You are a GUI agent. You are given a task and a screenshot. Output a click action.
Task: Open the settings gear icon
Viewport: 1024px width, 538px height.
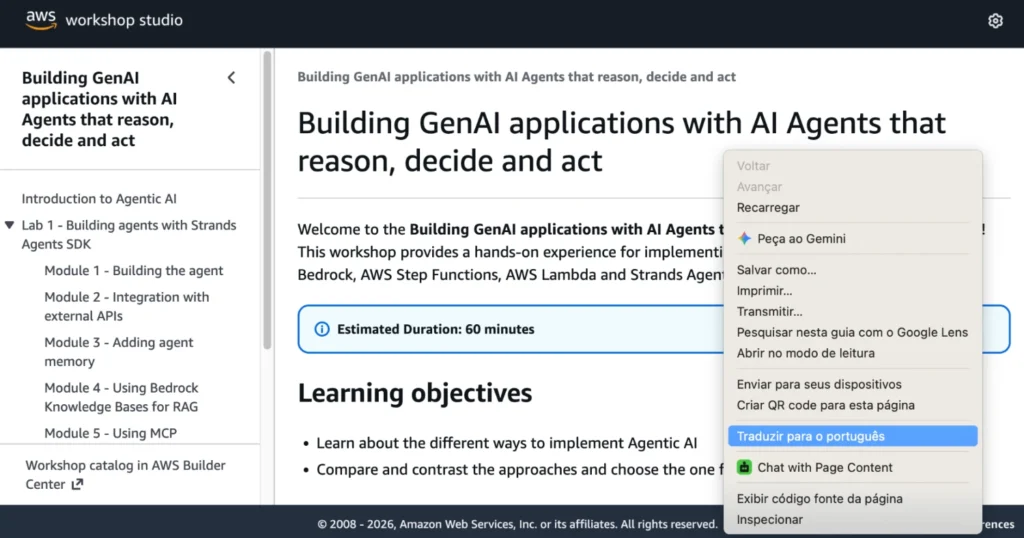[x=995, y=21]
